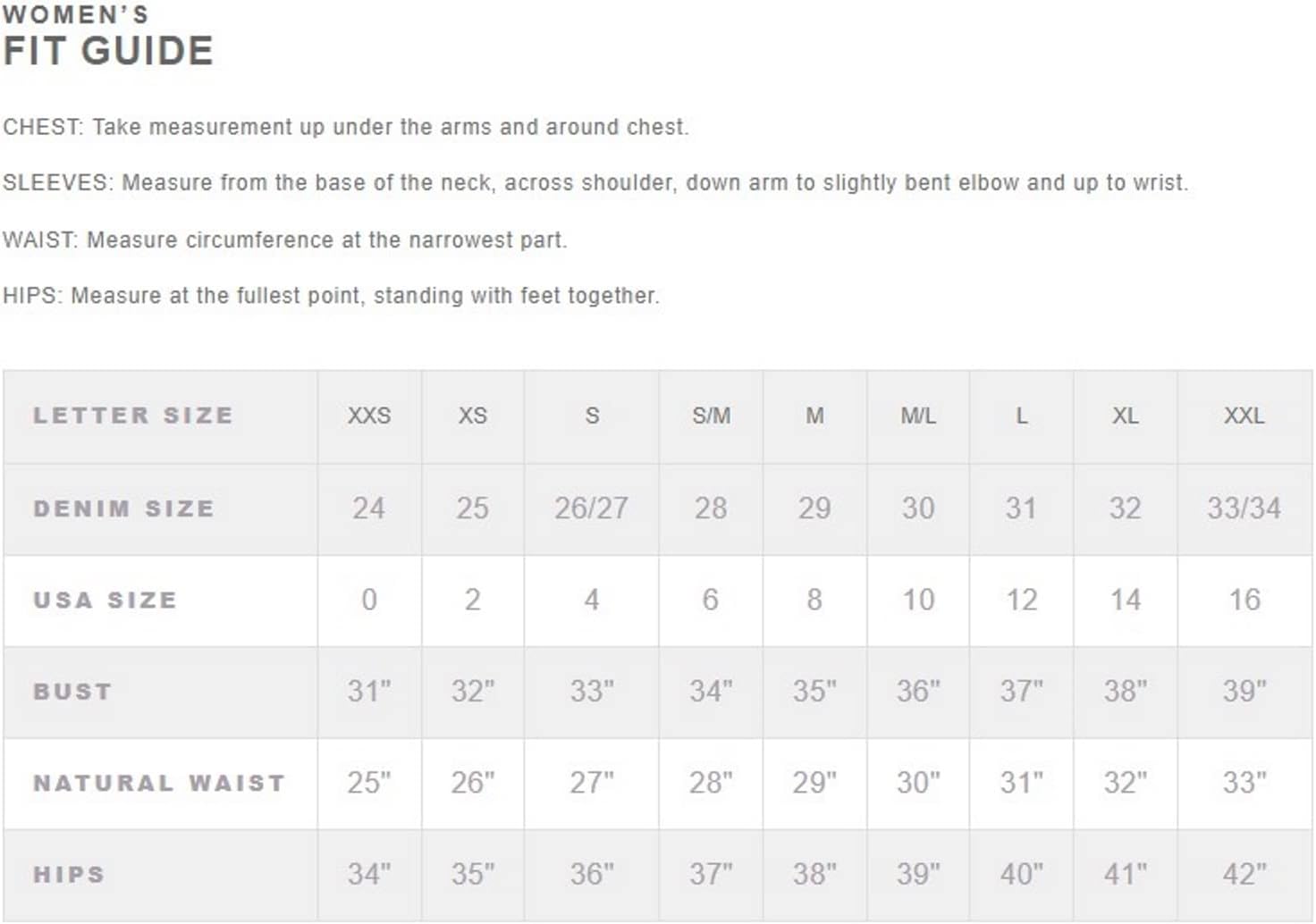Screen dimensions: 1316x924
Task: Click the SLEEVES measurement instruction text
Action: pos(595,183)
